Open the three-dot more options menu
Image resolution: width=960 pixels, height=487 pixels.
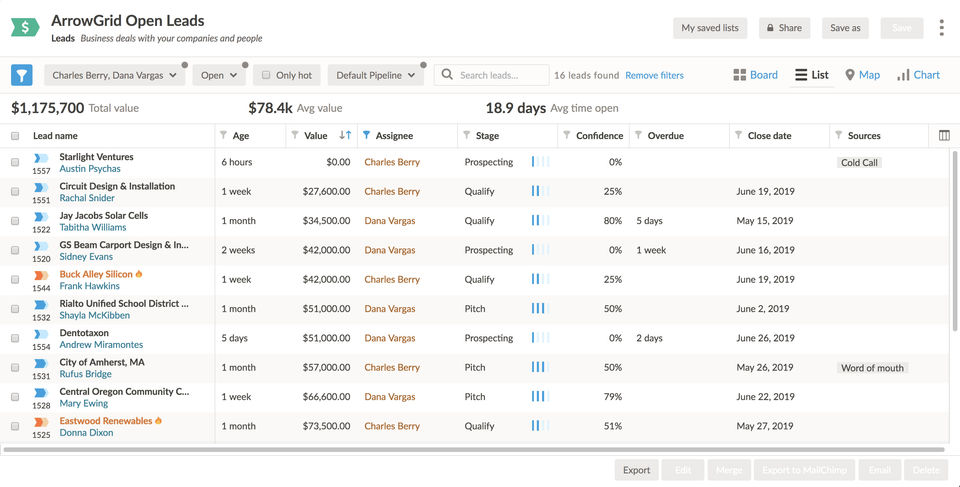coord(941,28)
